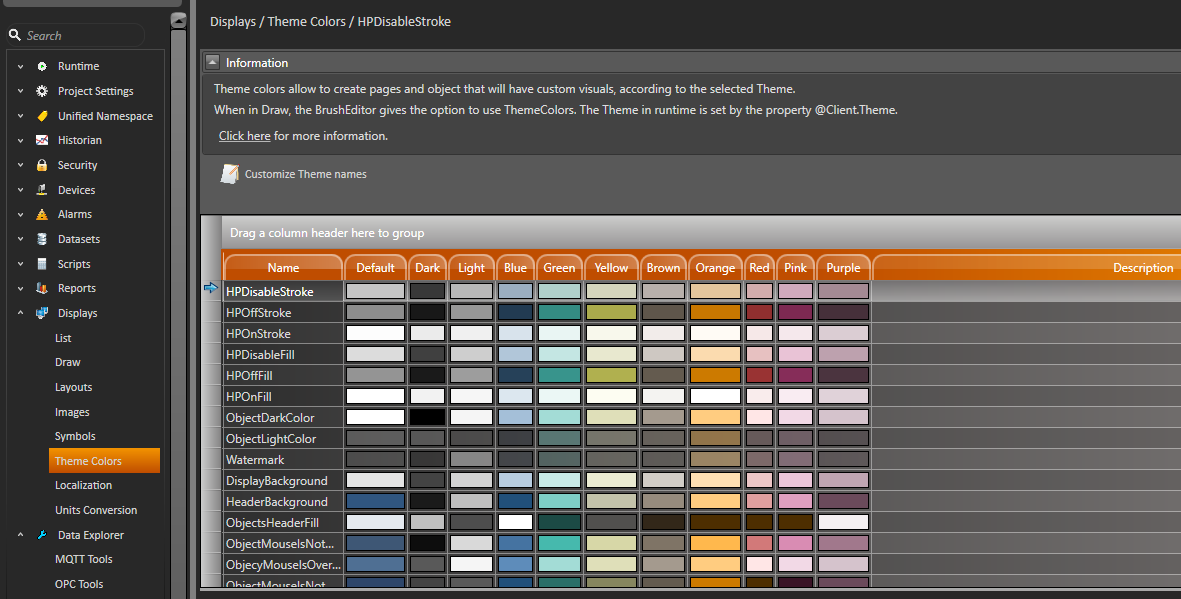Open the Symbols page under Displays
The width and height of the screenshot is (1181, 599).
pyautogui.click(x=75, y=436)
